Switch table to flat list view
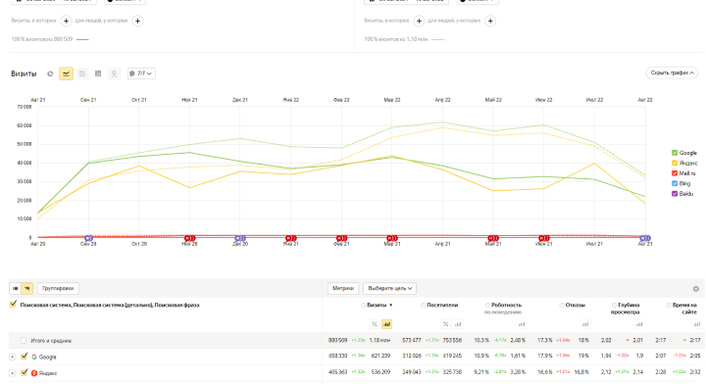This screenshot has height=384, width=706. point(15,288)
